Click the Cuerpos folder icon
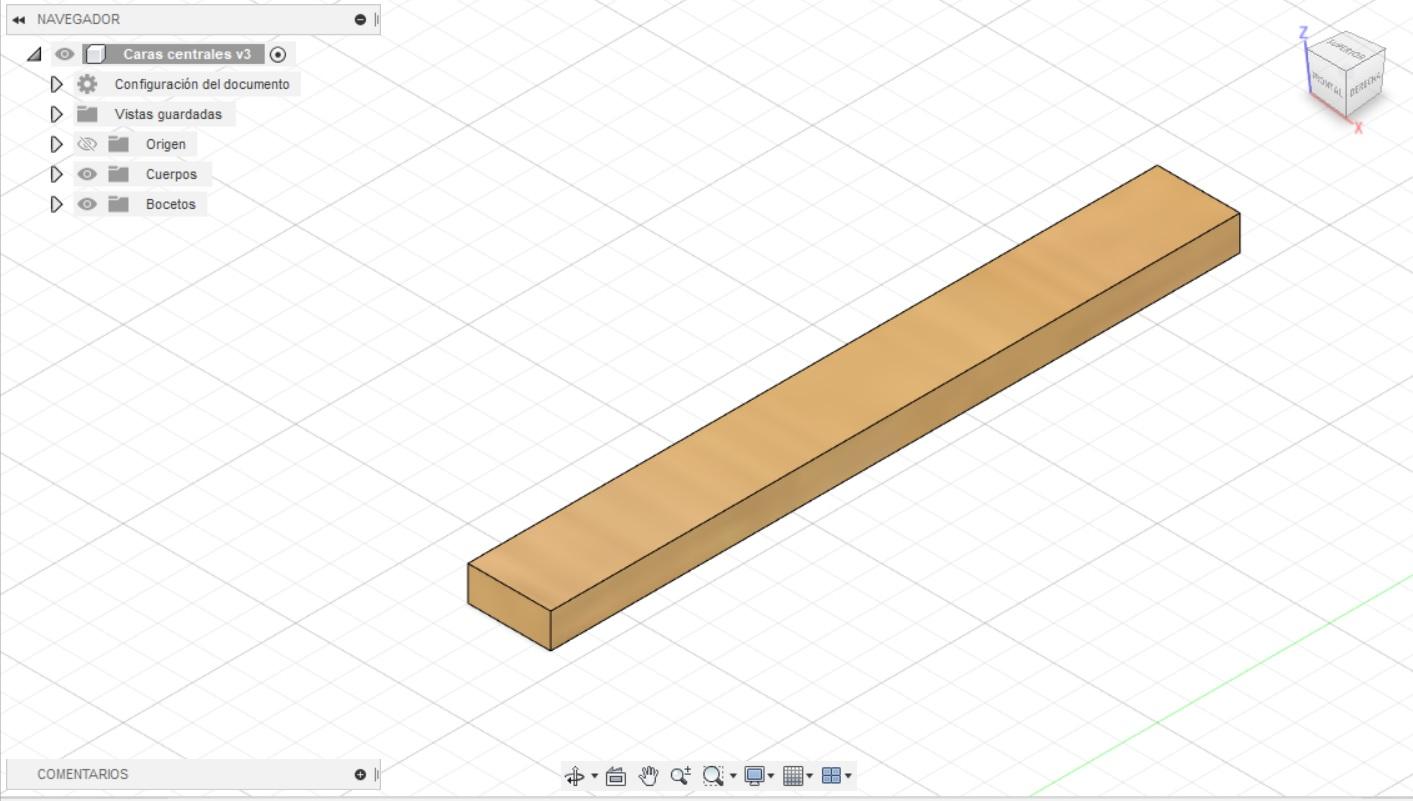 (119, 174)
